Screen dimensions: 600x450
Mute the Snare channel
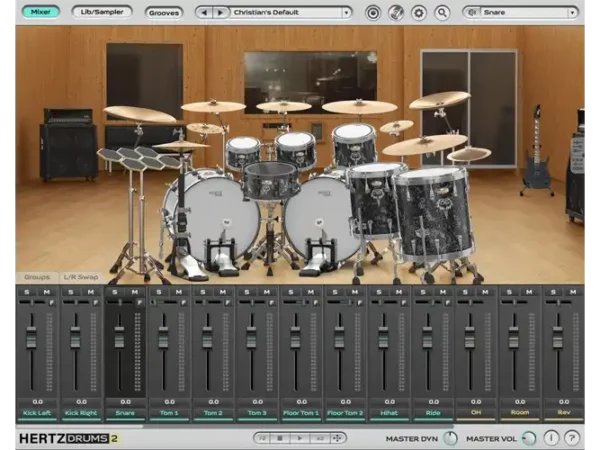click(135, 292)
